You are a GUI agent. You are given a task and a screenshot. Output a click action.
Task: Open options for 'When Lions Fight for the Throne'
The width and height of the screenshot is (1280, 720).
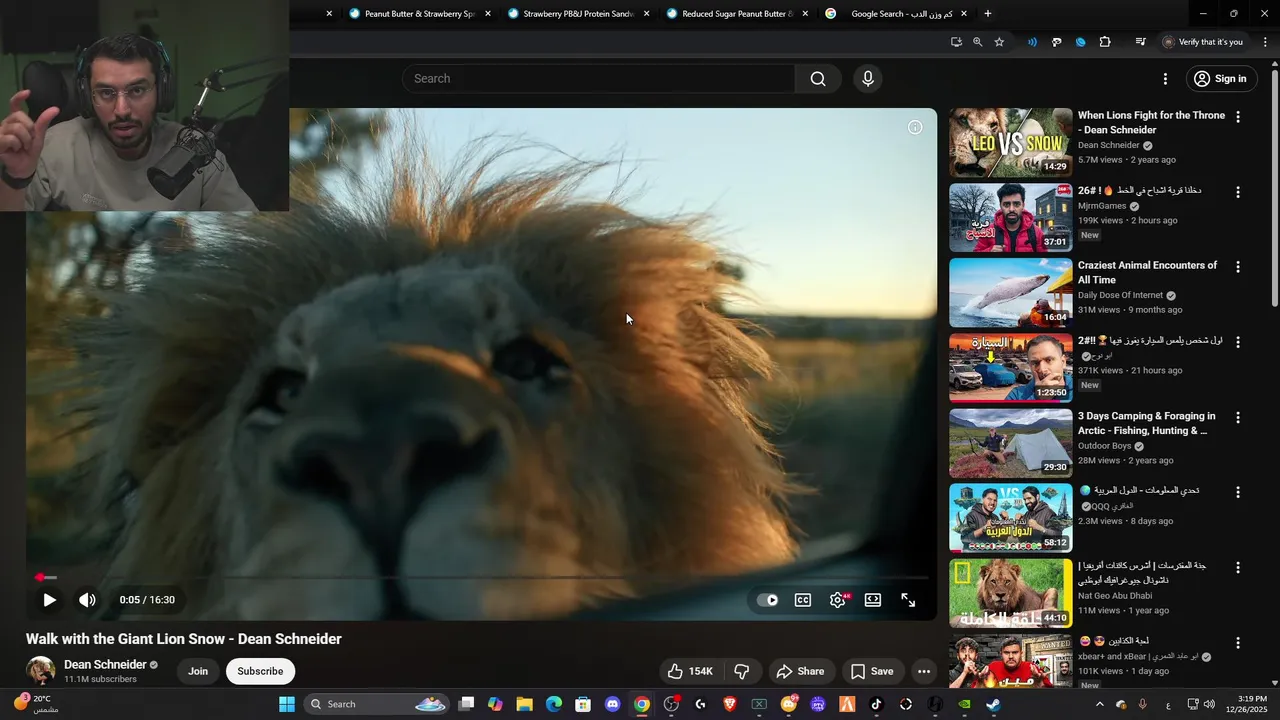click(x=1238, y=117)
